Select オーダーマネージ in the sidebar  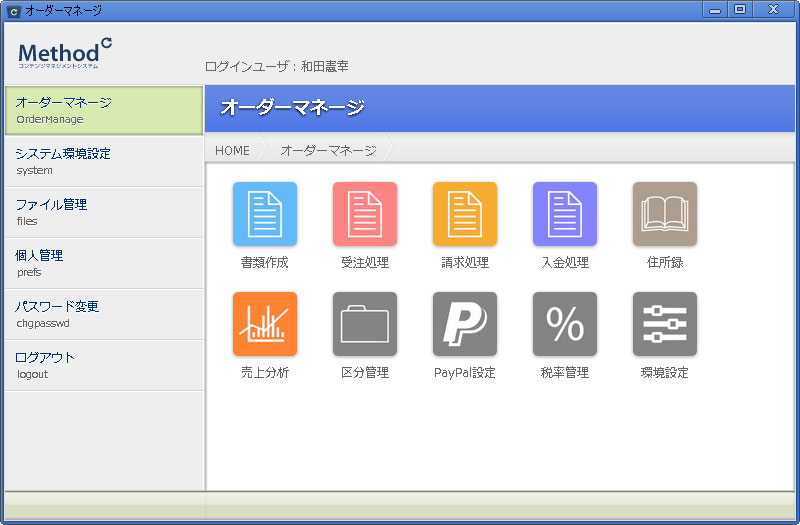click(x=103, y=110)
